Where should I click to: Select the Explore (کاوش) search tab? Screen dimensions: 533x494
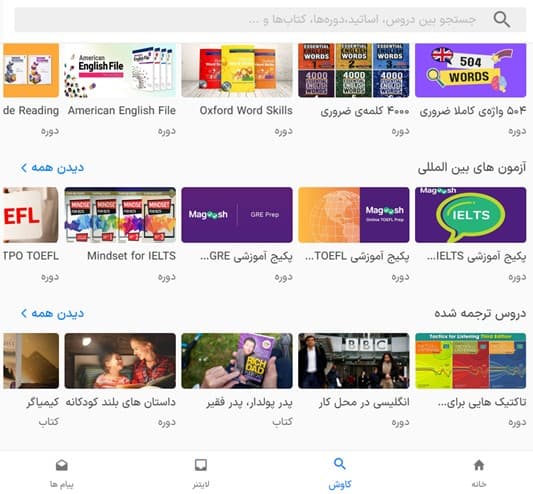(x=340, y=473)
